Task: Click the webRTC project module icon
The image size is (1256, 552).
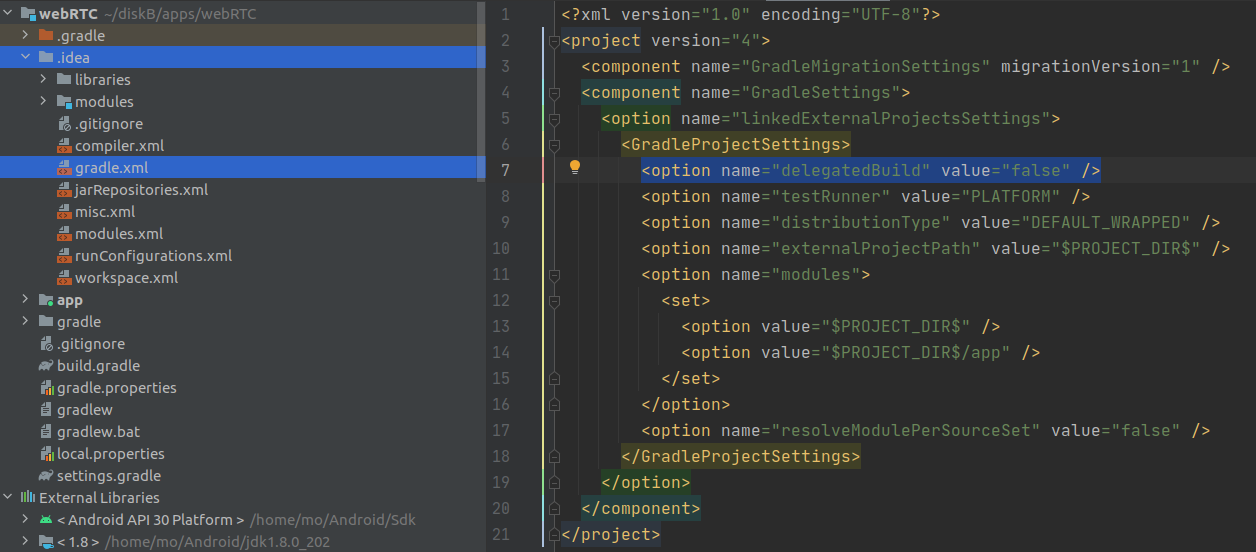Action: tap(27, 14)
